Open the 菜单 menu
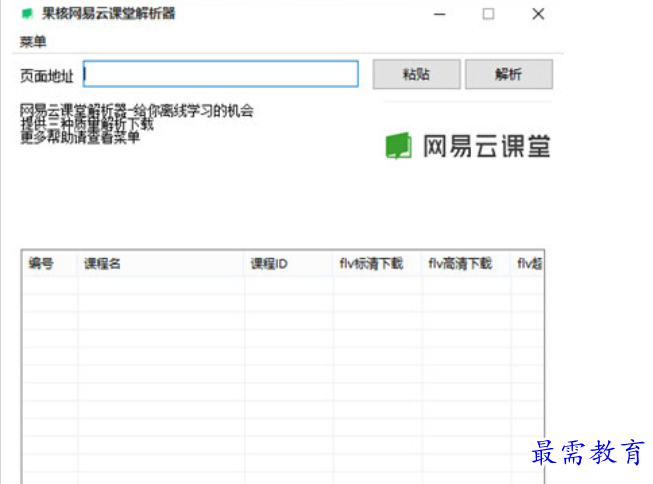653x484 pixels. [33, 42]
